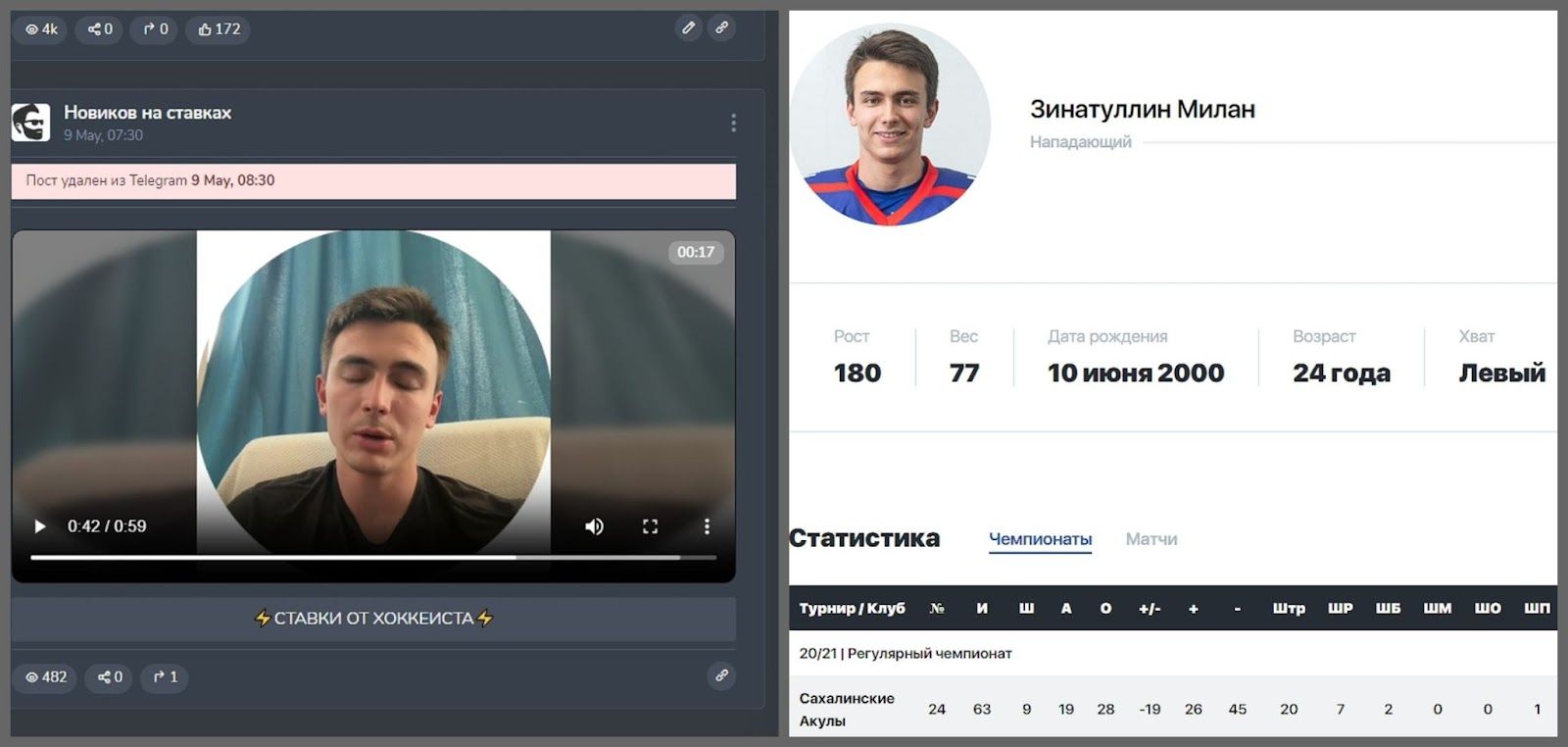Click the 4k views counter badge
This screenshot has height=747, width=1568.
(41, 29)
